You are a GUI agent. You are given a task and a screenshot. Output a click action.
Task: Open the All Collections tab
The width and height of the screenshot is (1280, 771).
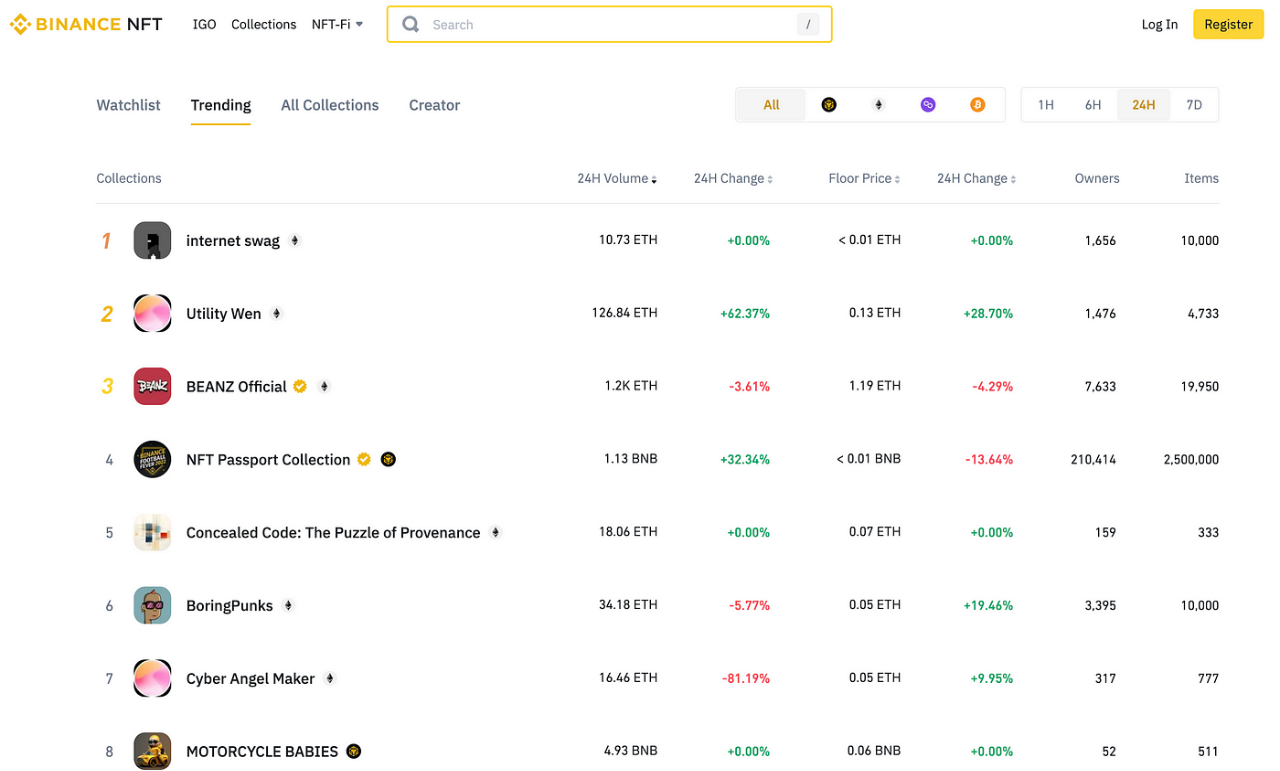click(x=329, y=105)
